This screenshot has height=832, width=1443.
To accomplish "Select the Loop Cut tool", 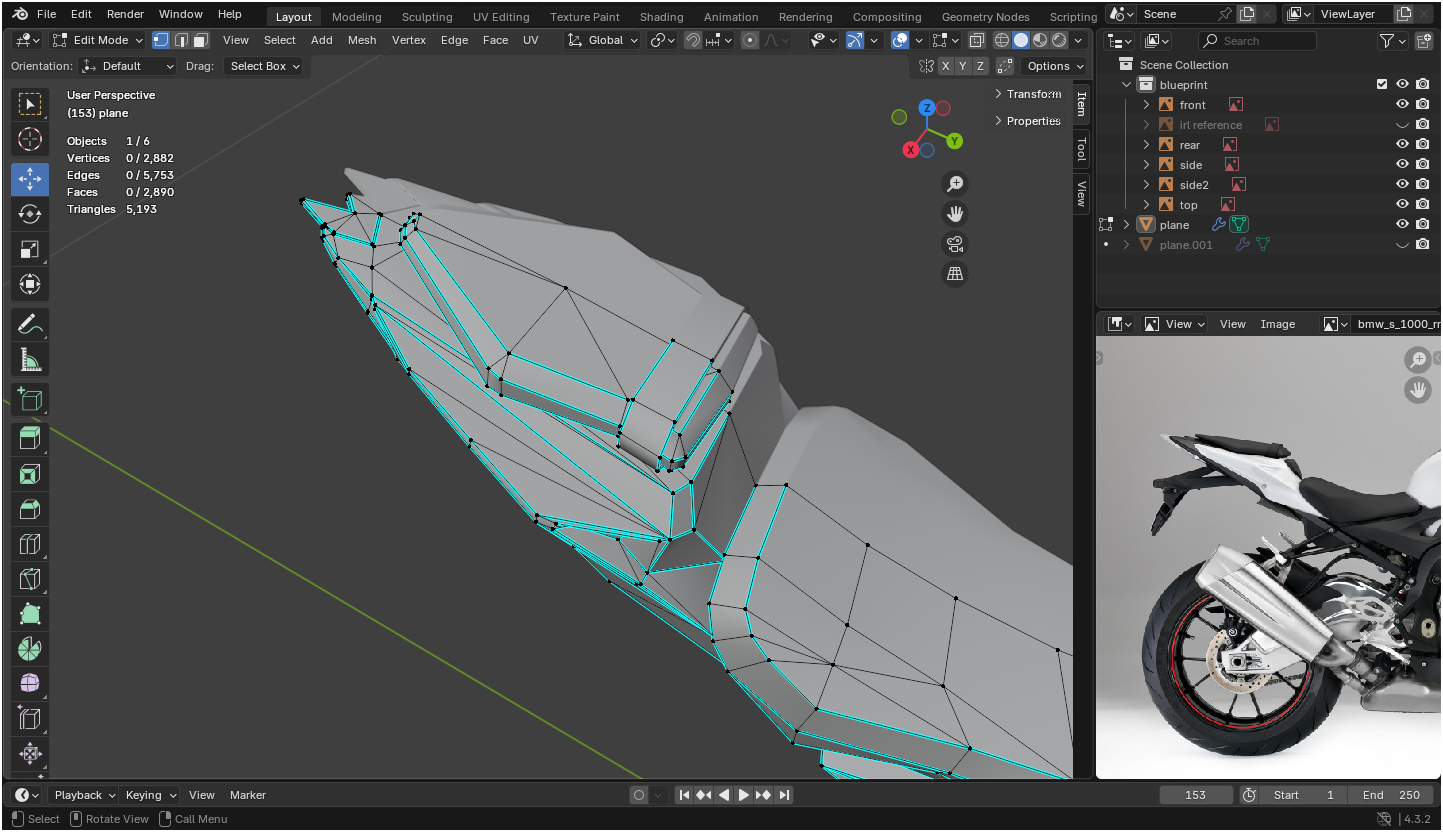I will pyautogui.click(x=30, y=544).
